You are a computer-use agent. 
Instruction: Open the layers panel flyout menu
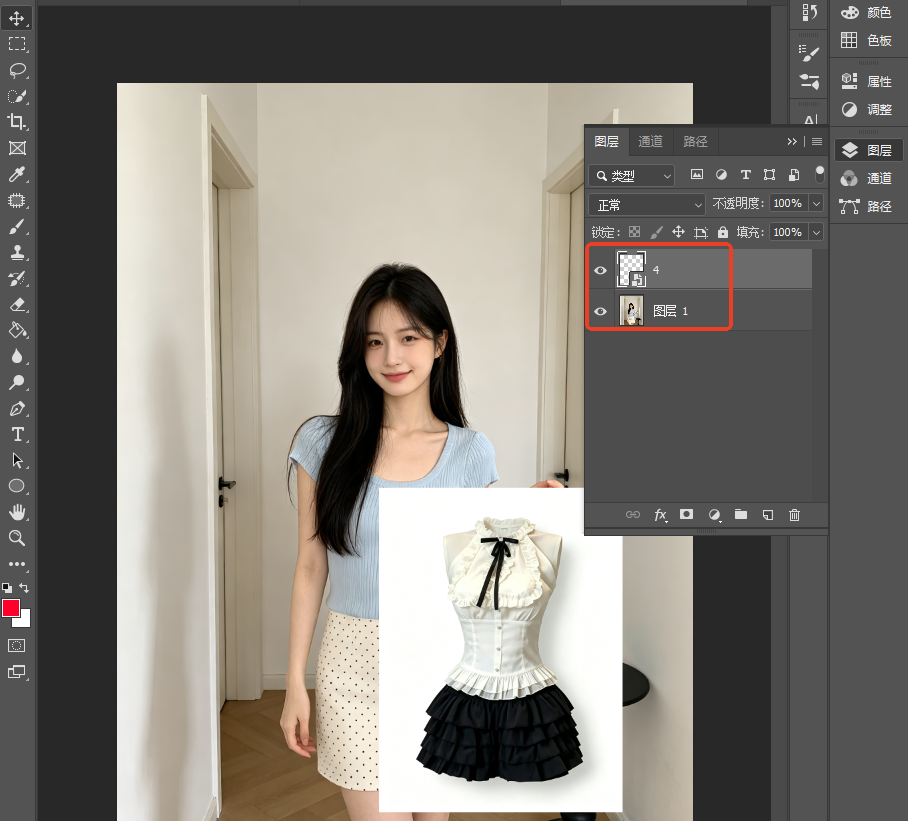(817, 141)
